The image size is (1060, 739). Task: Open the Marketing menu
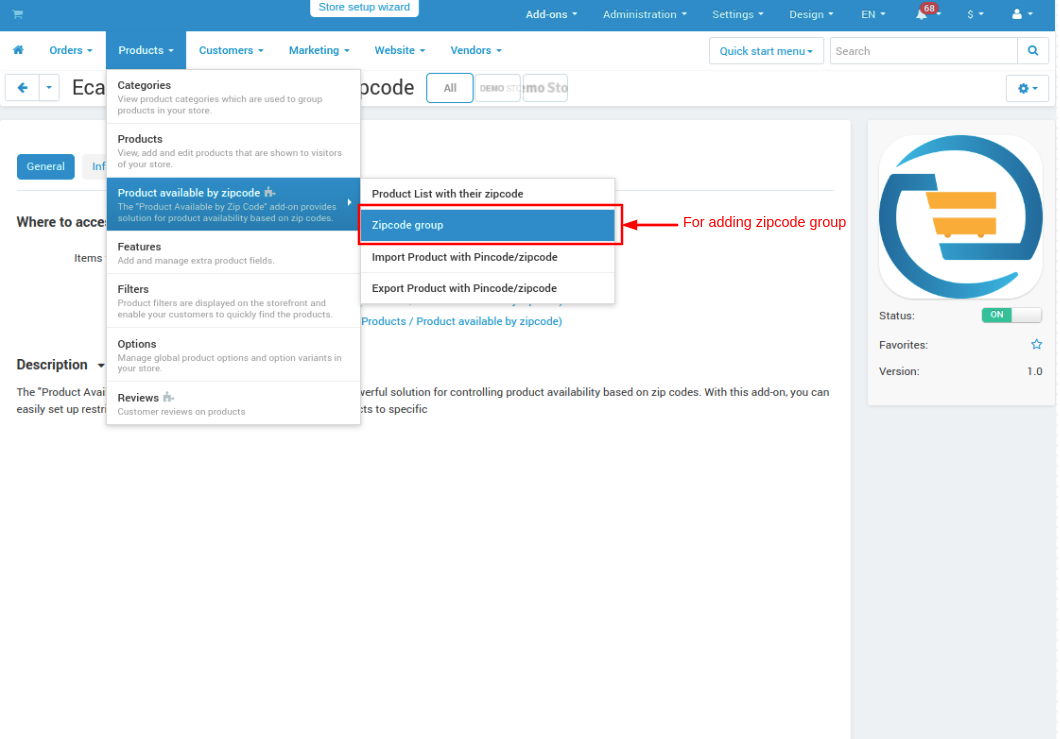(x=318, y=50)
